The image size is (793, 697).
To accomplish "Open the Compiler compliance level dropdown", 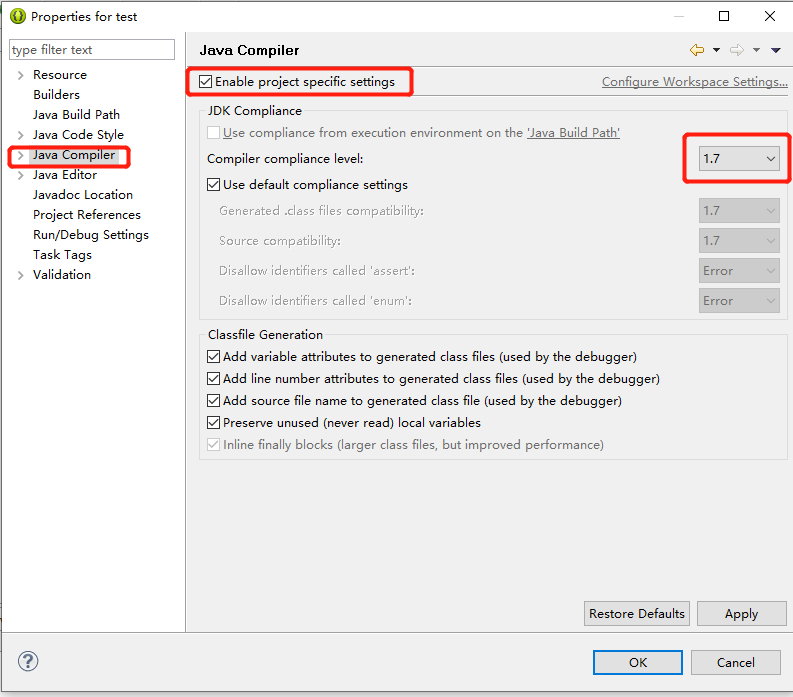I will tap(739, 159).
